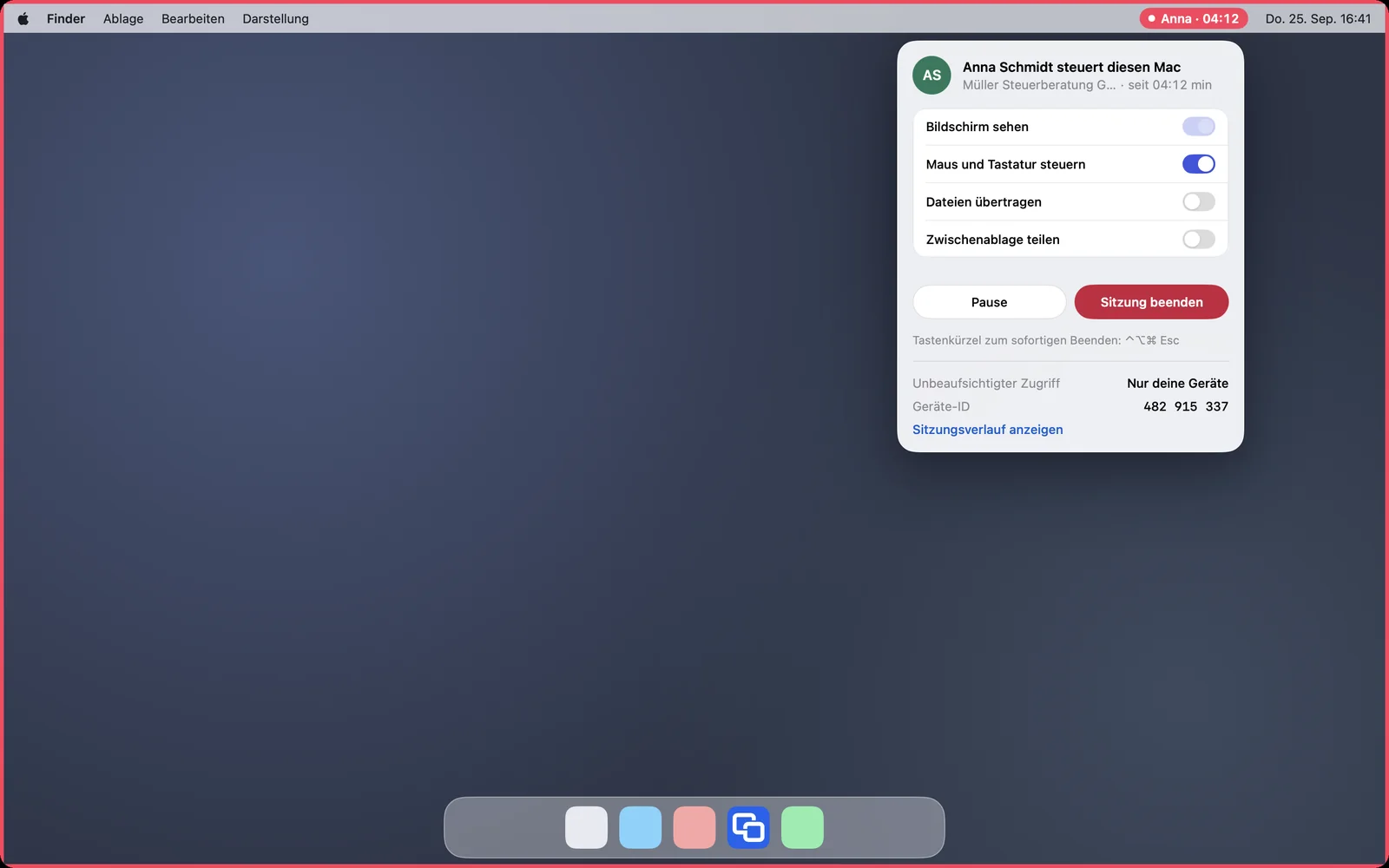Click the AS avatar of Anna Schmidt
Screen dimensions: 1389x868
coord(931,76)
